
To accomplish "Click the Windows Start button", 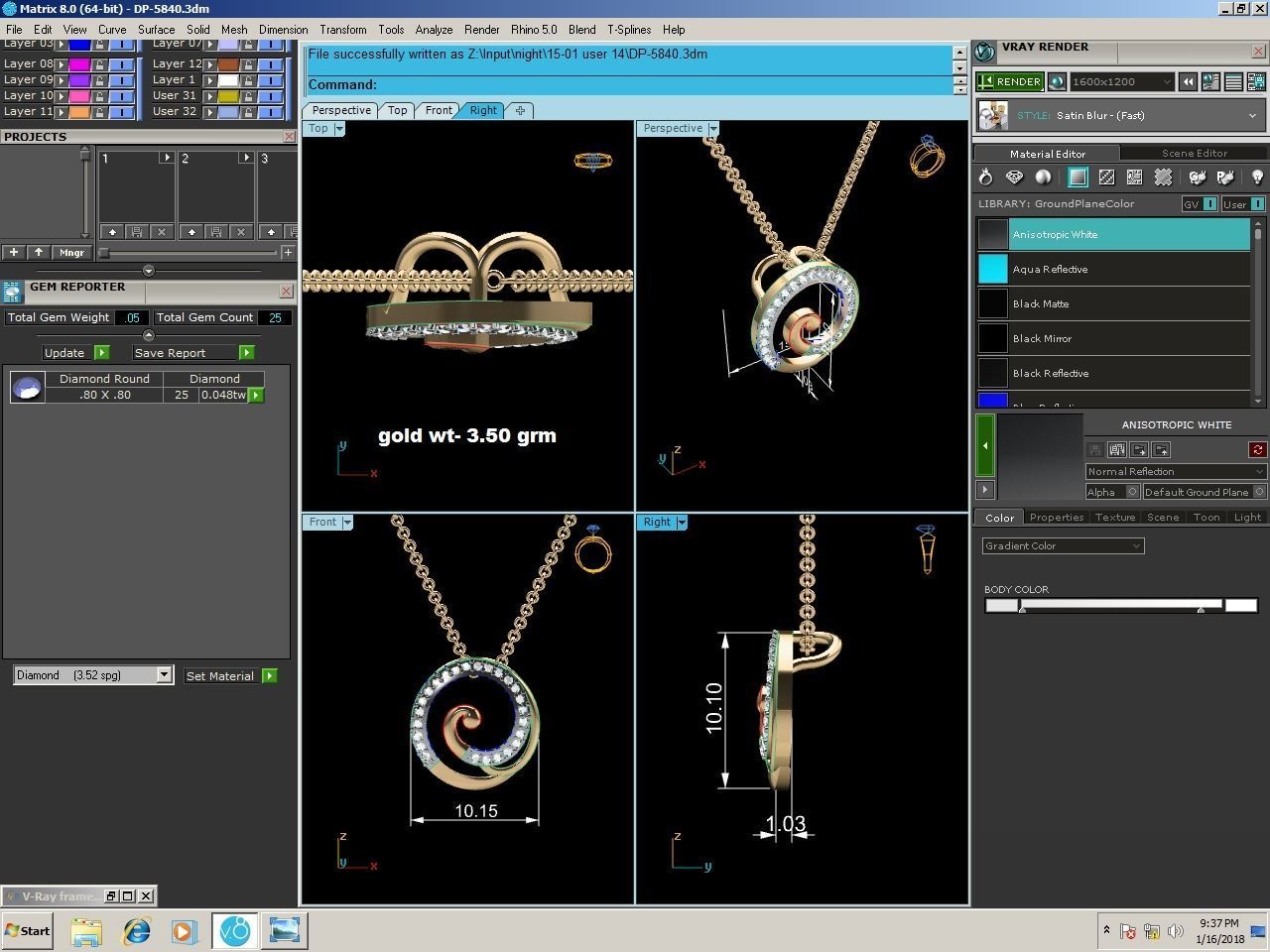I will [27, 930].
